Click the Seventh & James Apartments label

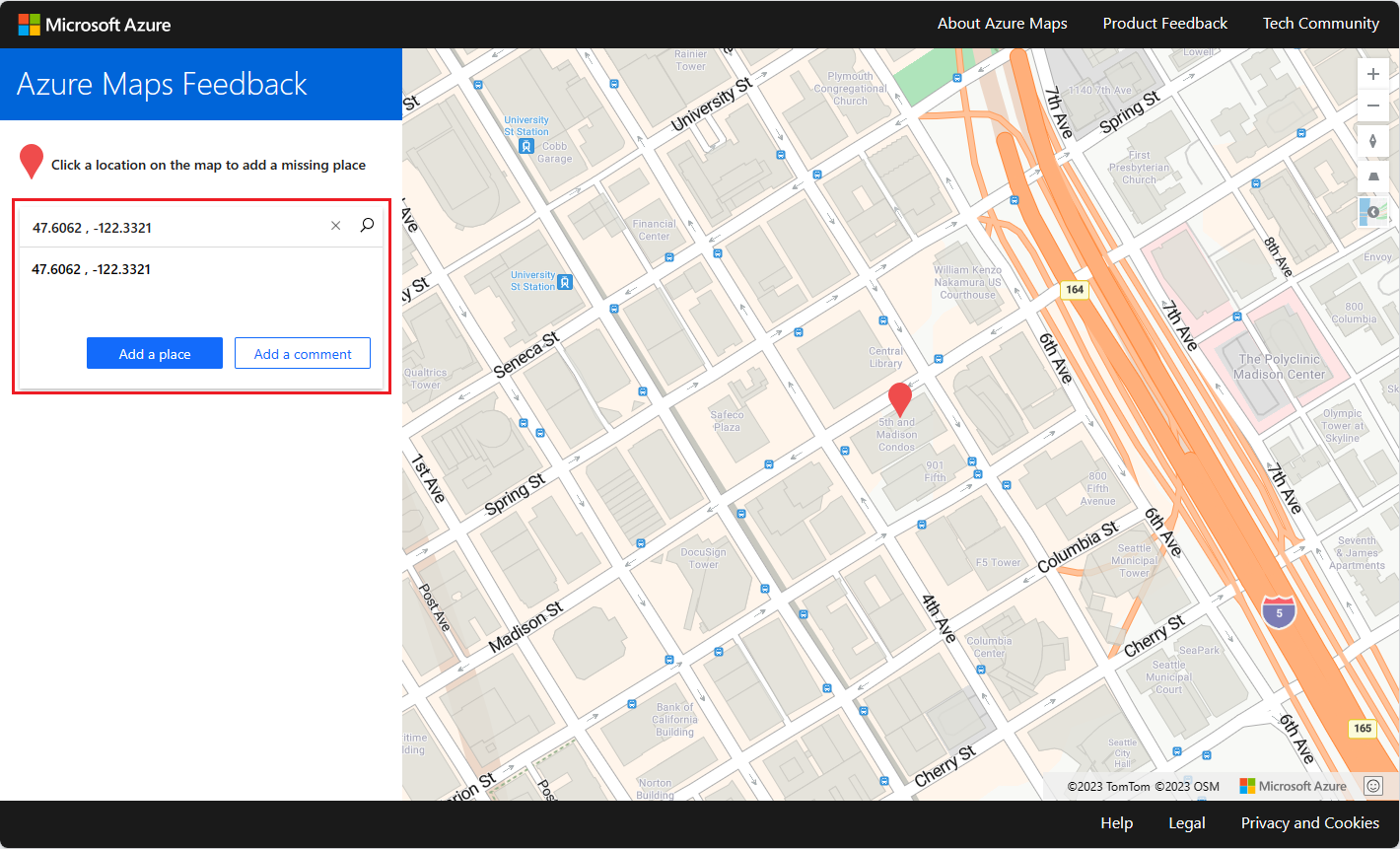pos(1357,553)
